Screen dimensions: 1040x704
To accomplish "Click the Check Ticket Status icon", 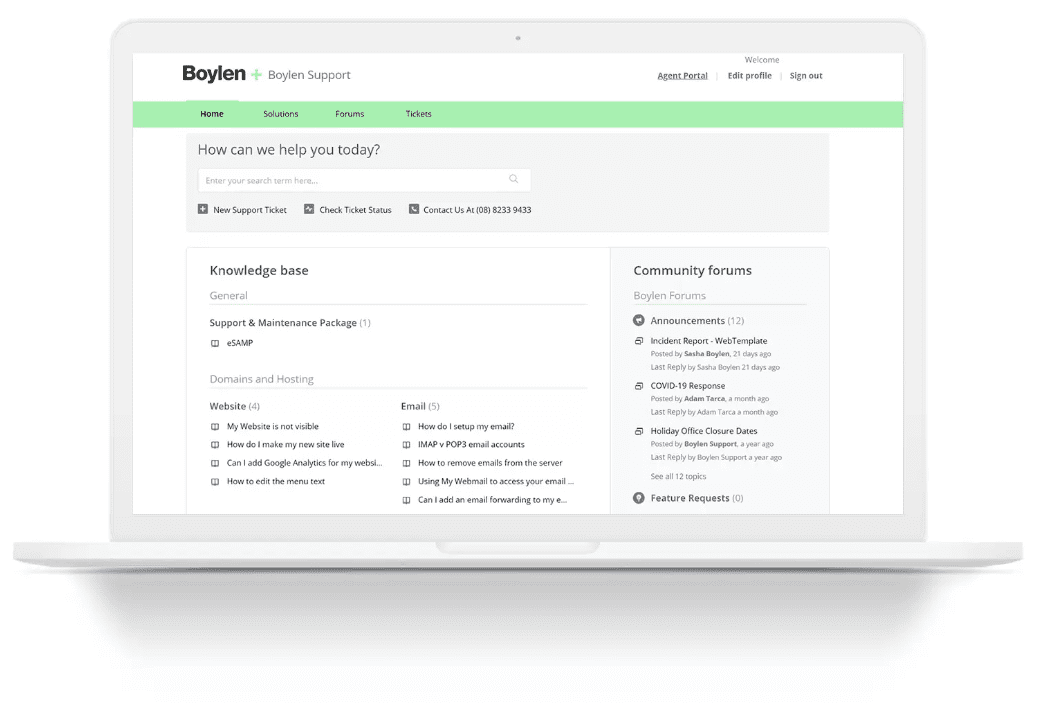I will coord(309,209).
